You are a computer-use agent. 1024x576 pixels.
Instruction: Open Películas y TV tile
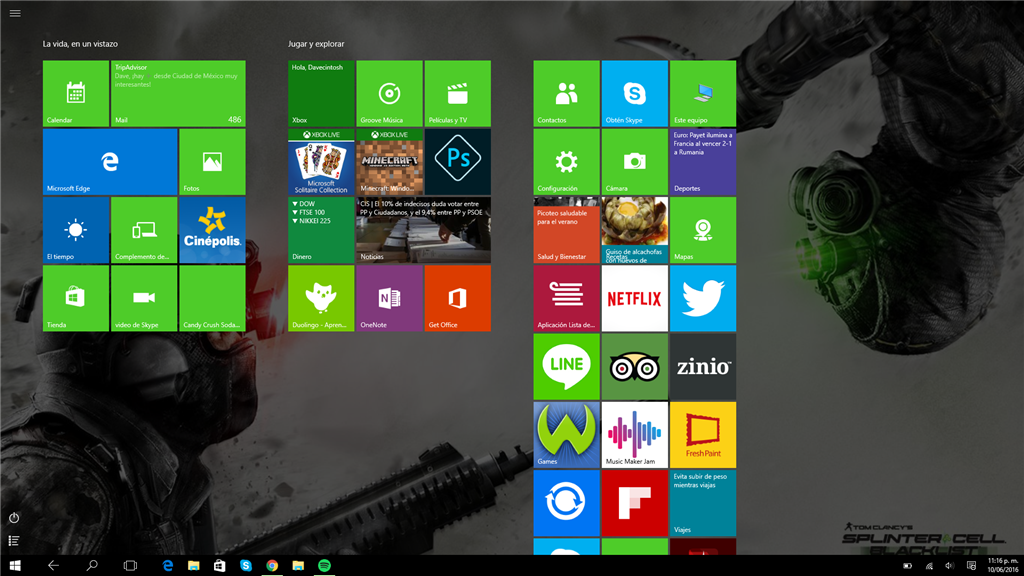point(458,93)
